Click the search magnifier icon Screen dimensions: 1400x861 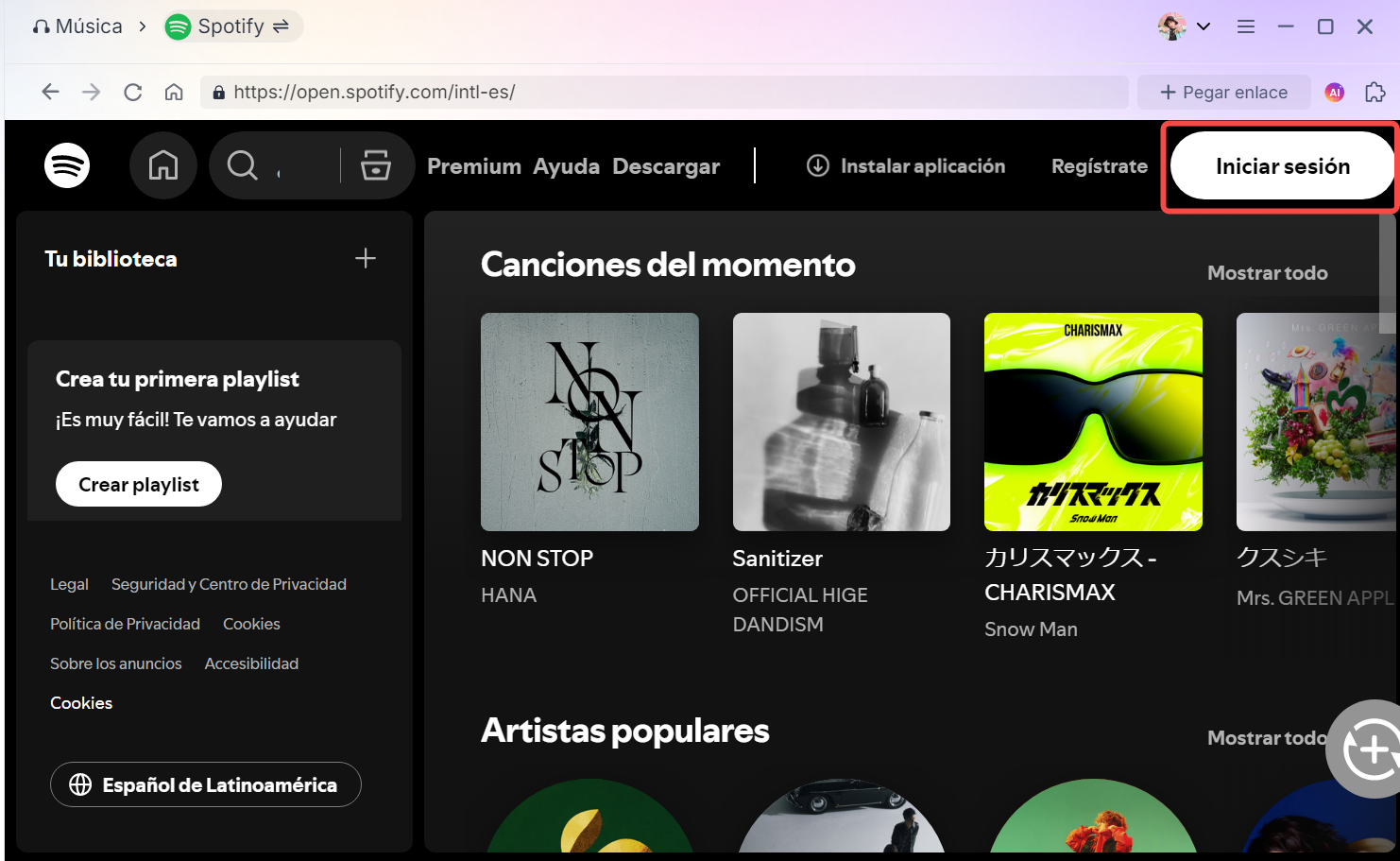tap(243, 166)
